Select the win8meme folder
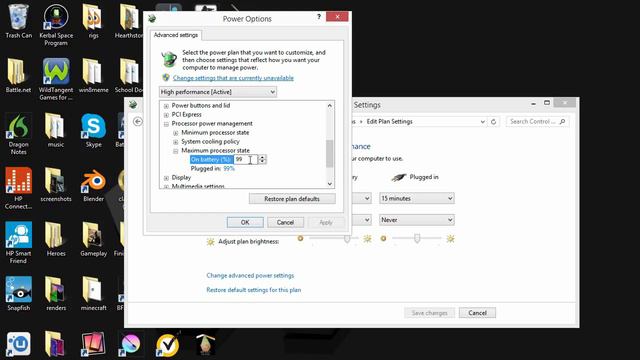Image resolution: width=640 pixels, height=360 pixels. pos(93,76)
